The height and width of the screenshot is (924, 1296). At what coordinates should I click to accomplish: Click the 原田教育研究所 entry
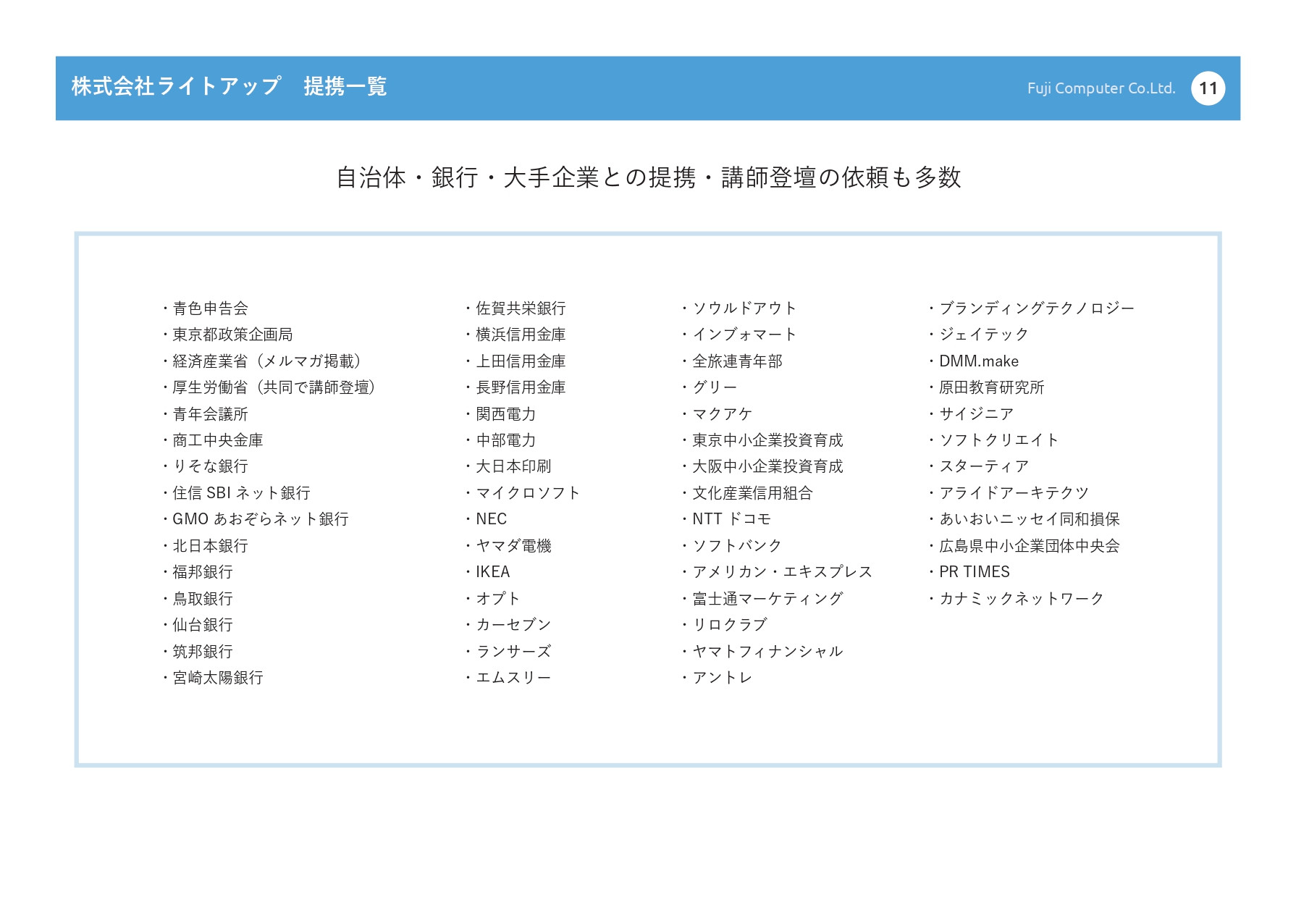coord(986,387)
